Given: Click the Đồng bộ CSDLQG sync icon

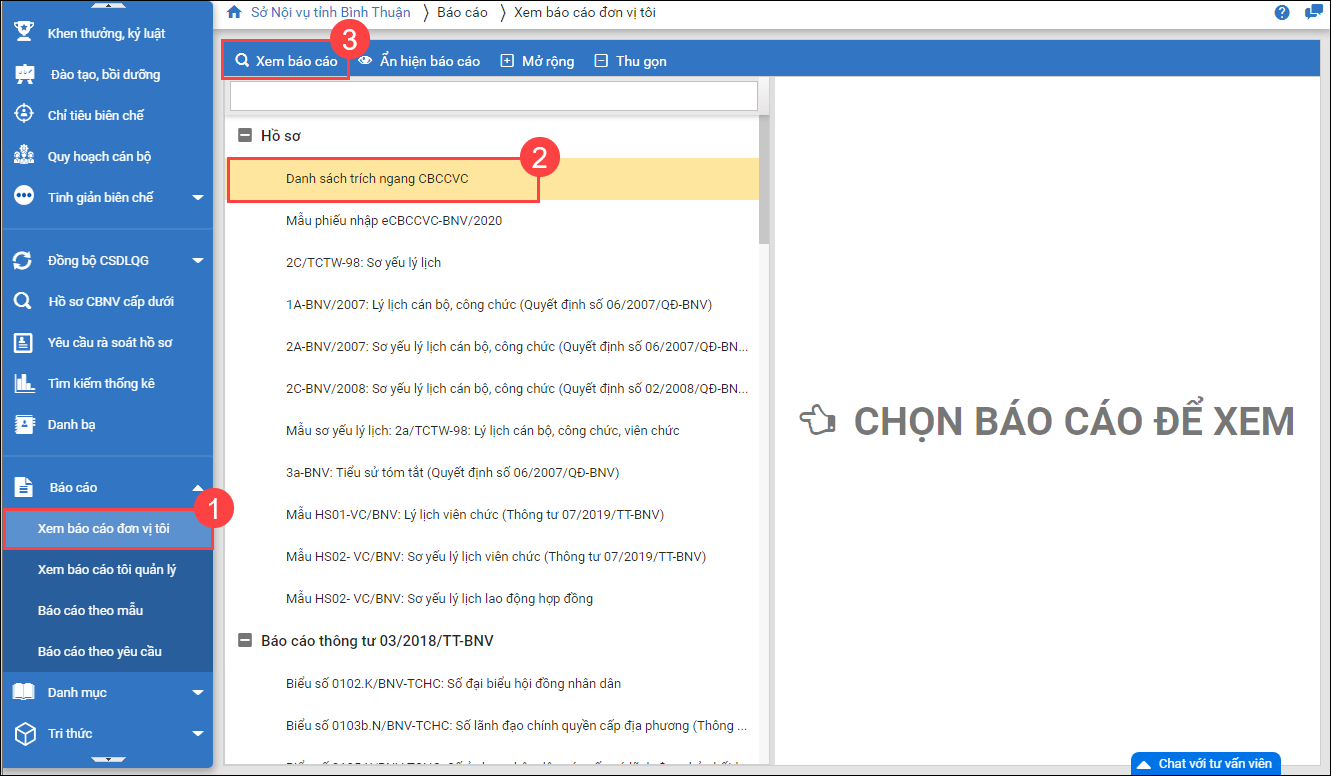Looking at the screenshot, I should click(23, 260).
